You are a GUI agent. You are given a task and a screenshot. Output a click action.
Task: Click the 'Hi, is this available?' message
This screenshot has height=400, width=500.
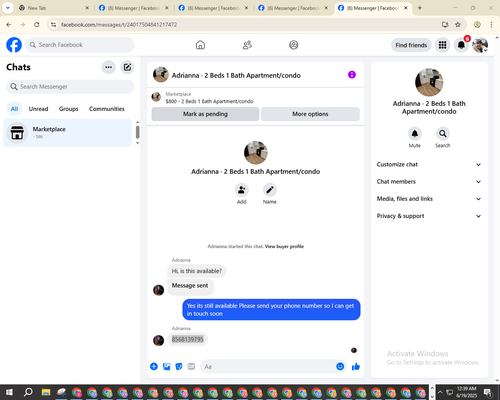tap(197, 271)
